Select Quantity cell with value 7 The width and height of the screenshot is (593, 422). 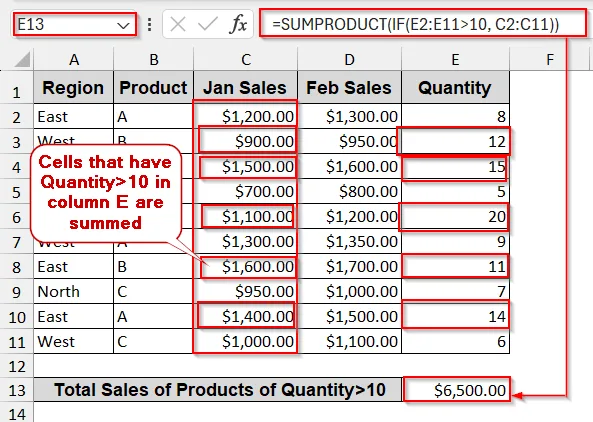click(x=455, y=292)
